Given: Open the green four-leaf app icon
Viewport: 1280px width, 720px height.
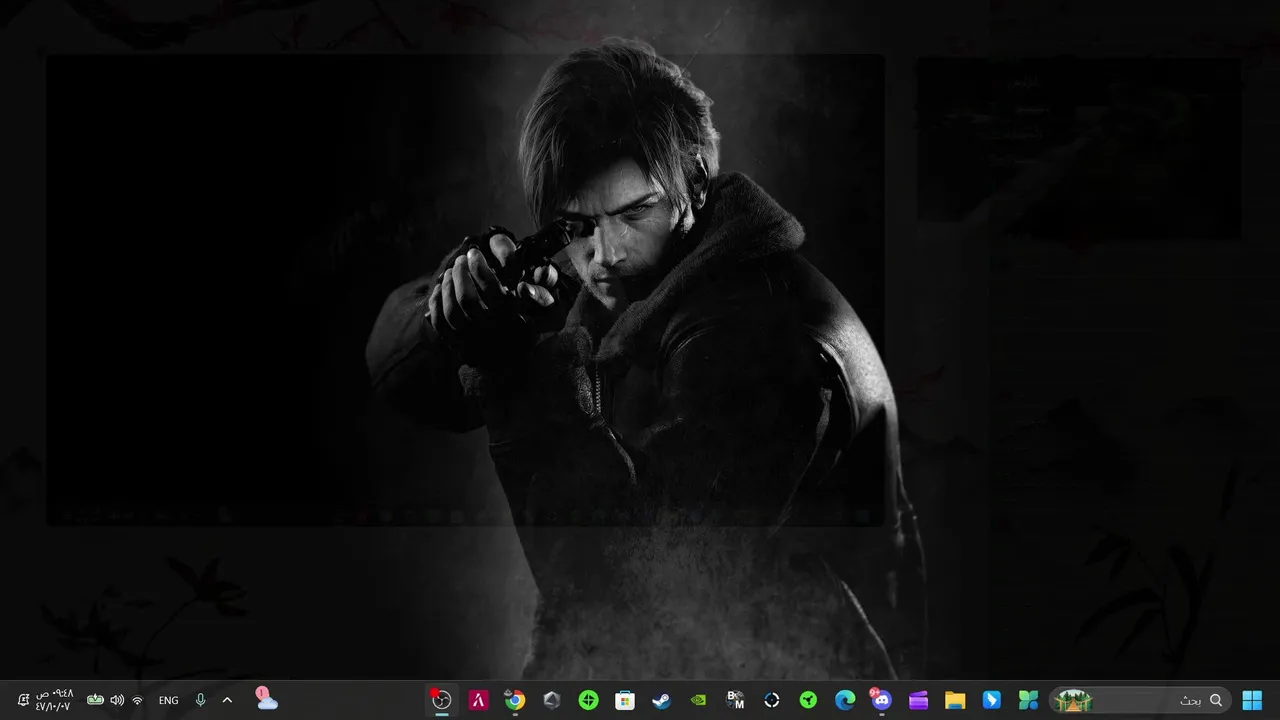Looking at the screenshot, I should pos(1028,700).
